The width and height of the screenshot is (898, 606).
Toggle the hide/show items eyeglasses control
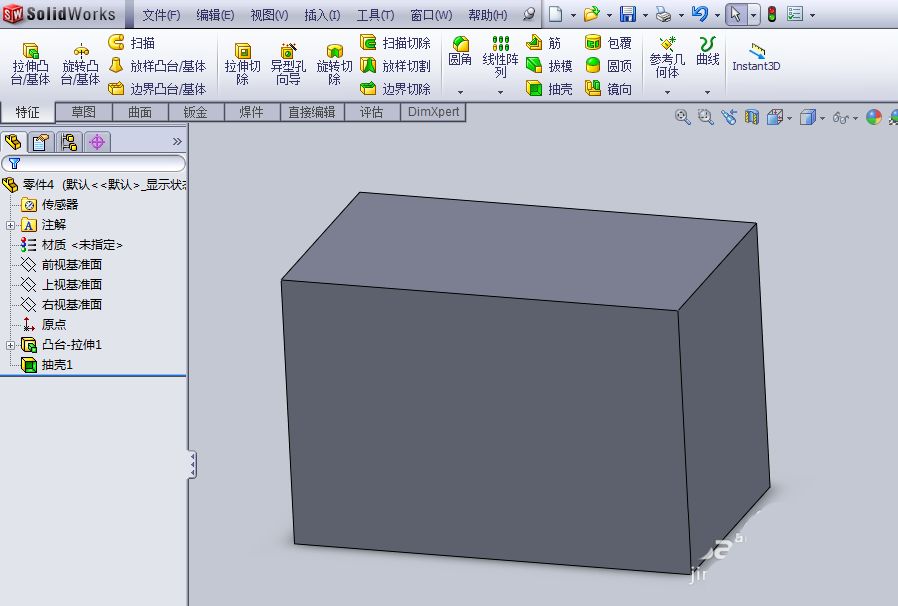[843, 117]
